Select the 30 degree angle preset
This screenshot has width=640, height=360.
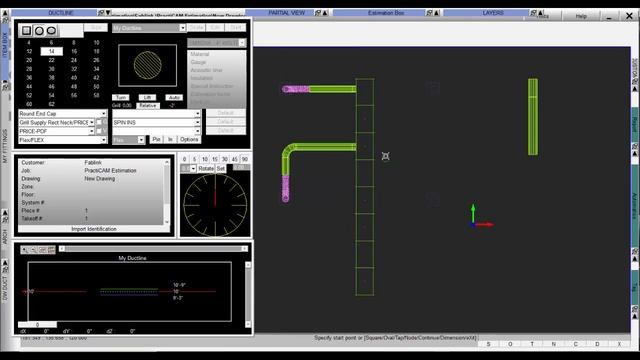pos(225,159)
